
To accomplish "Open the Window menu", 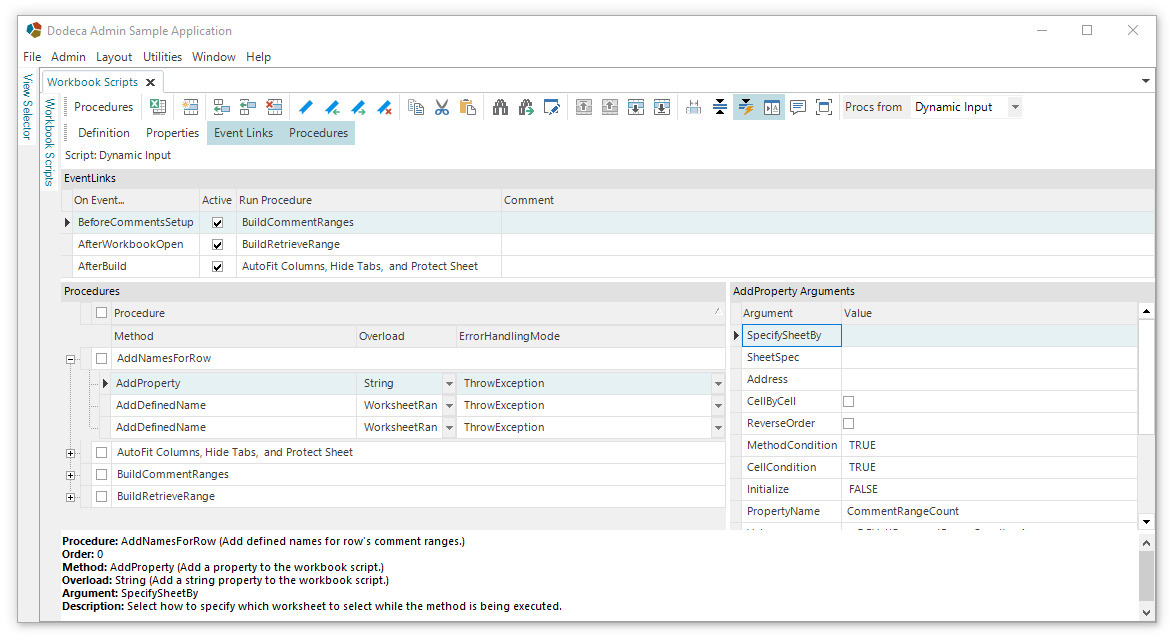I will tap(214, 57).
